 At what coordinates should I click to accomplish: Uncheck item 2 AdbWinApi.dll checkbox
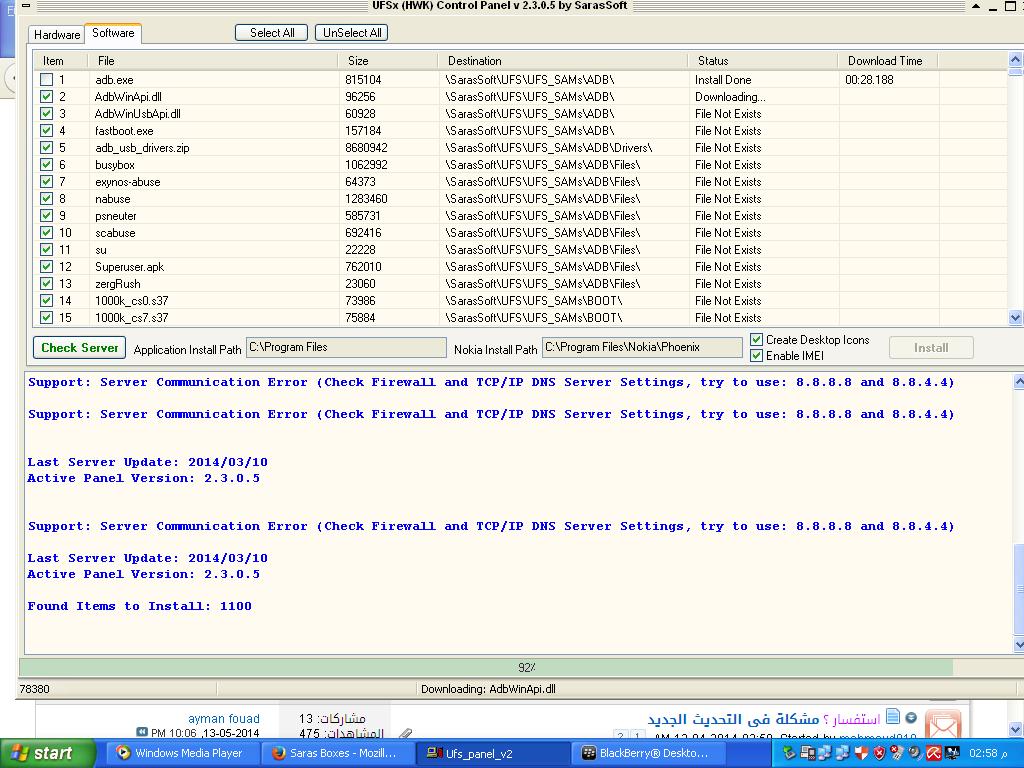pos(46,97)
